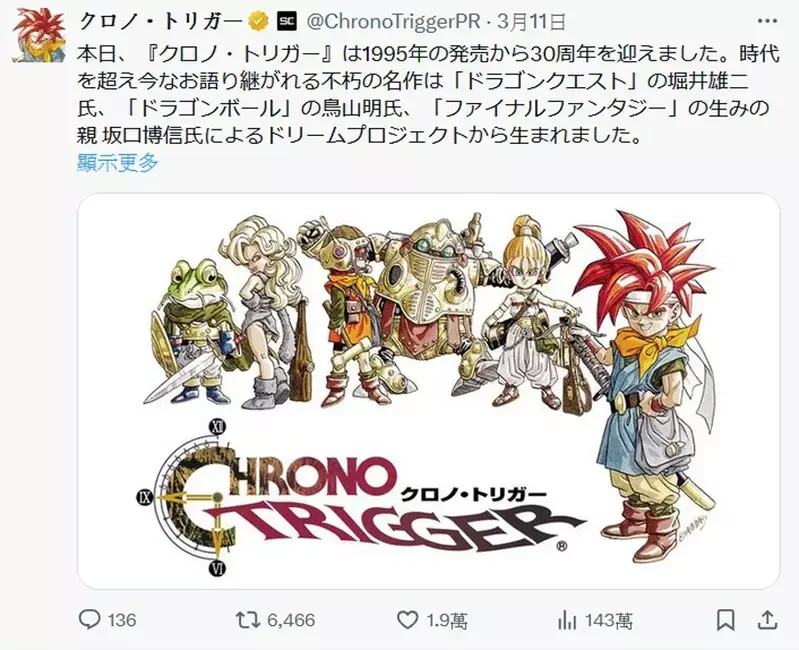Open the クロノ・トリガー display name
This screenshot has height=650, width=799.
pyautogui.click(x=162, y=21)
